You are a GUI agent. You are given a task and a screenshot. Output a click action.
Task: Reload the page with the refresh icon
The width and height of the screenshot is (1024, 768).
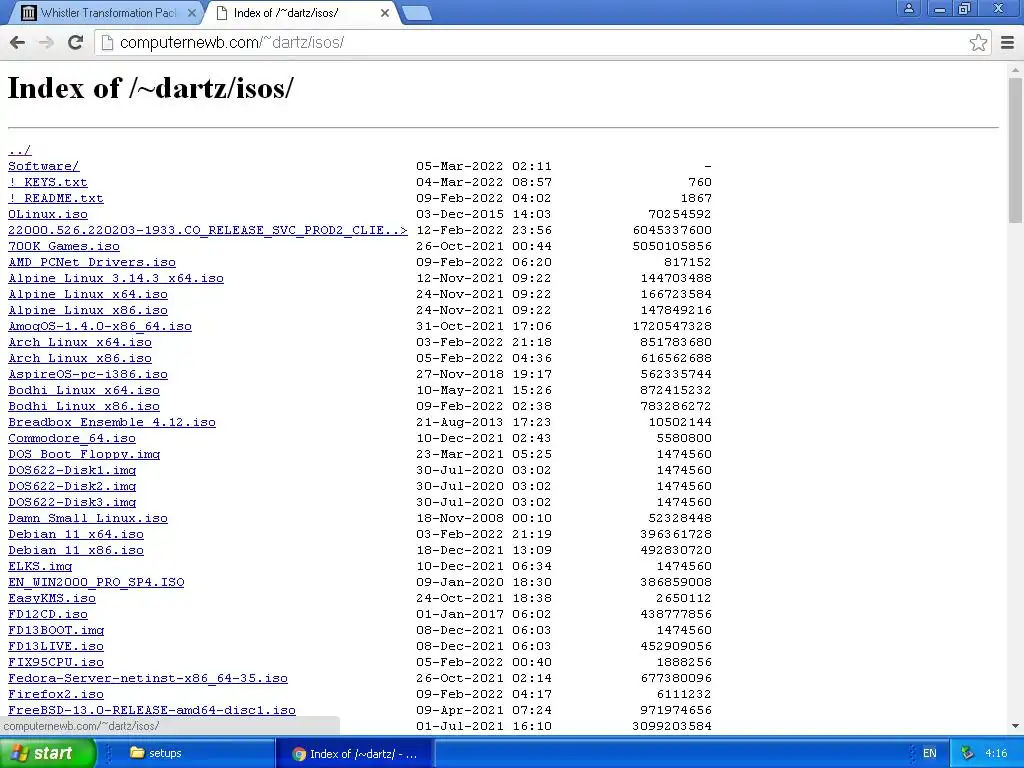pyautogui.click(x=75, y=42)
